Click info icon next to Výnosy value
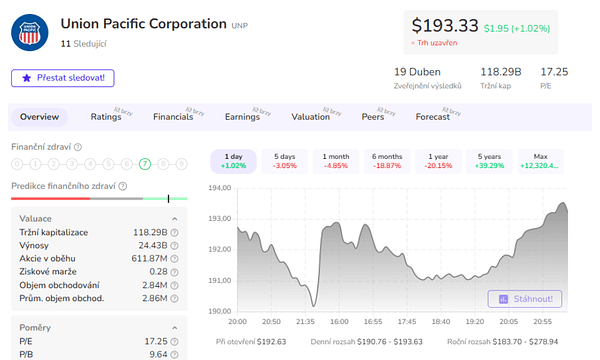 174,246
